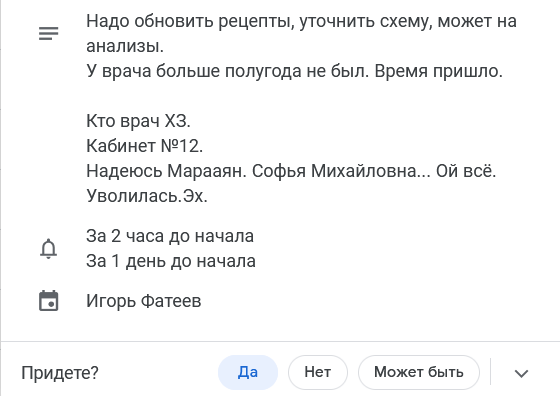
Task: Click the Уволилась.Эх. final description line
Action: [x=147, y=196]
